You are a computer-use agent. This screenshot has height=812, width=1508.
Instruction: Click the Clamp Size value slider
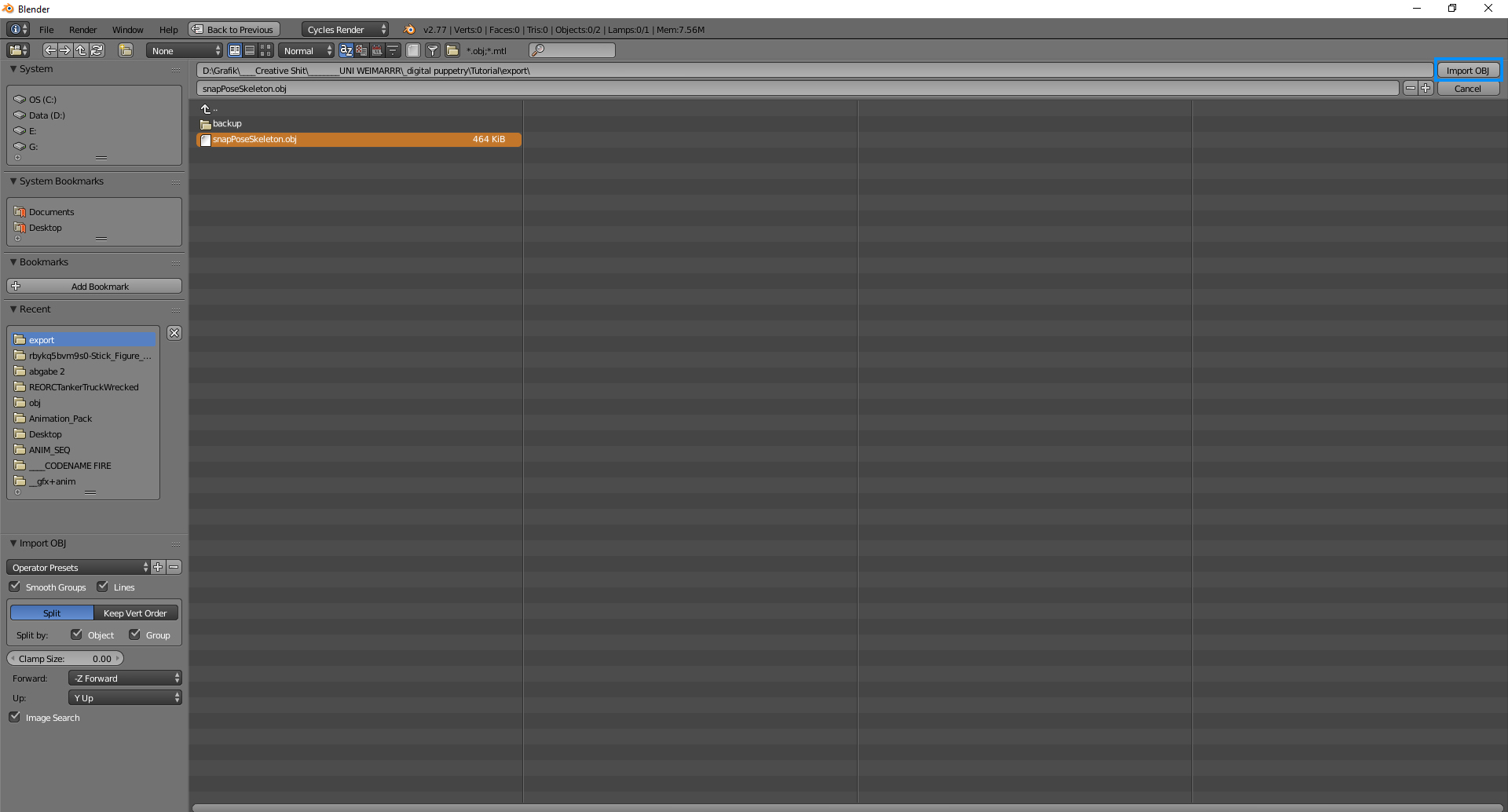pos(65,659)
